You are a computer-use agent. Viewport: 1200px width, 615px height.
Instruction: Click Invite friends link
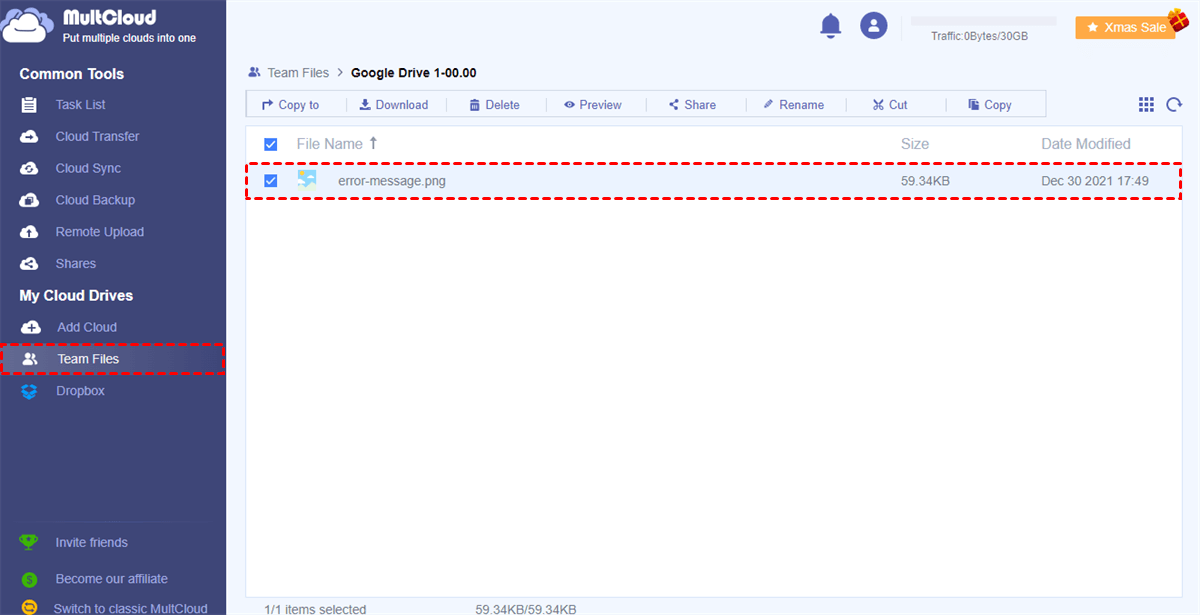pos(92,543)
